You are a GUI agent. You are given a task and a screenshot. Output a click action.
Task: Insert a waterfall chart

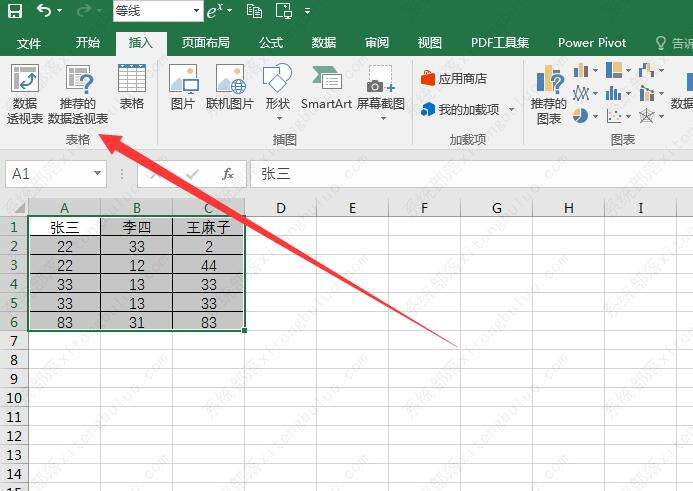tap(647, 70)
